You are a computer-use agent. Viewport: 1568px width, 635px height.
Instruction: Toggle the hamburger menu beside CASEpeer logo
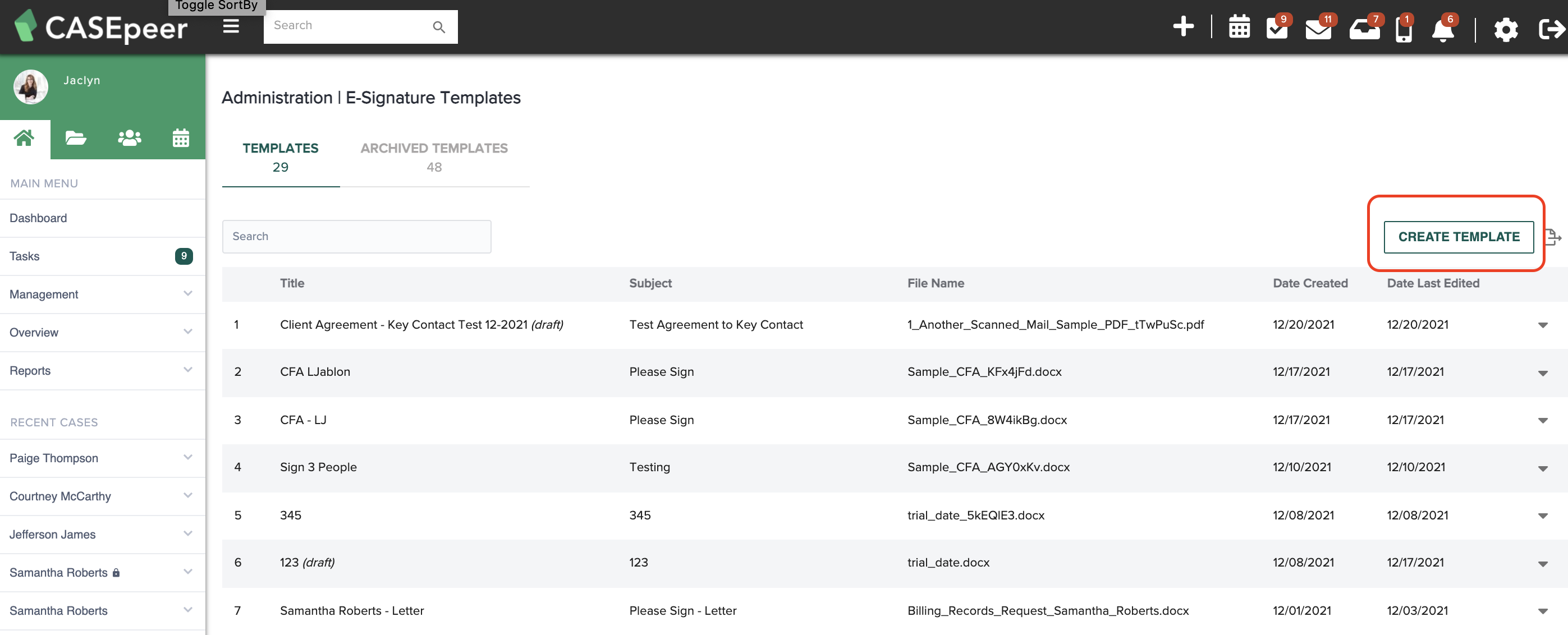(231, 26)
